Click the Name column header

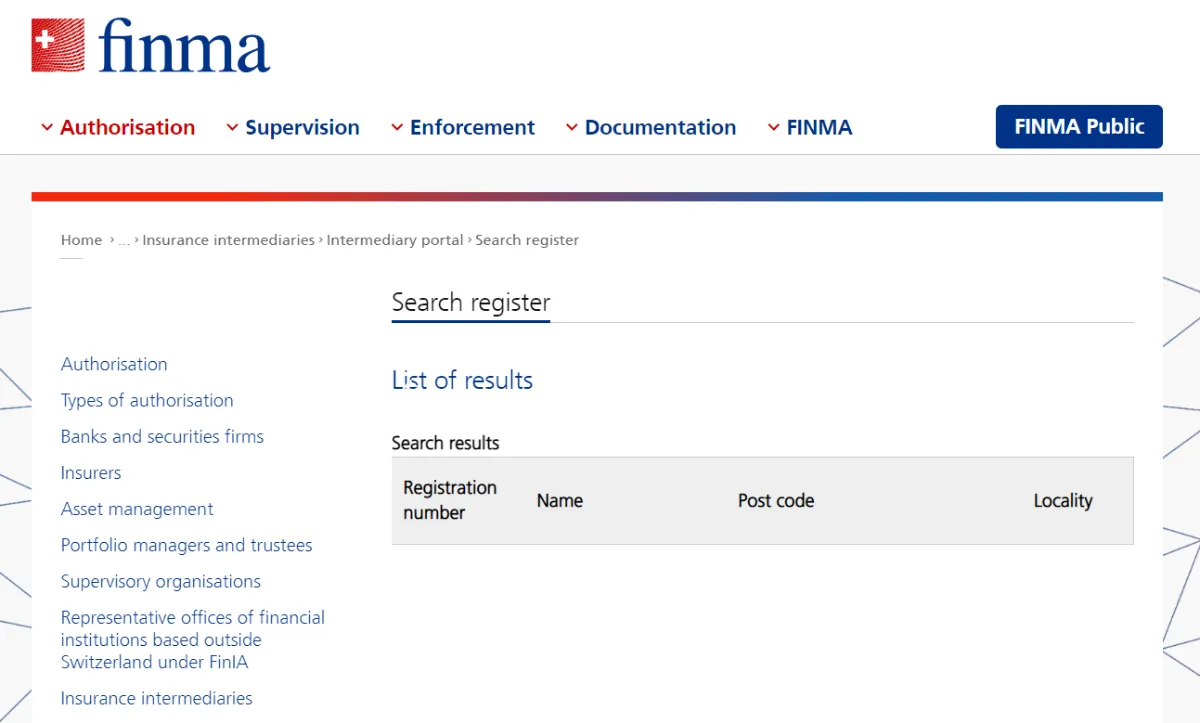560,501
